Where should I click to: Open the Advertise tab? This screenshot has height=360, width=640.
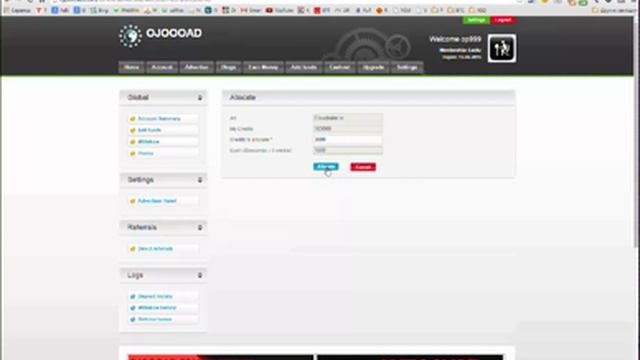click(197, 67)
